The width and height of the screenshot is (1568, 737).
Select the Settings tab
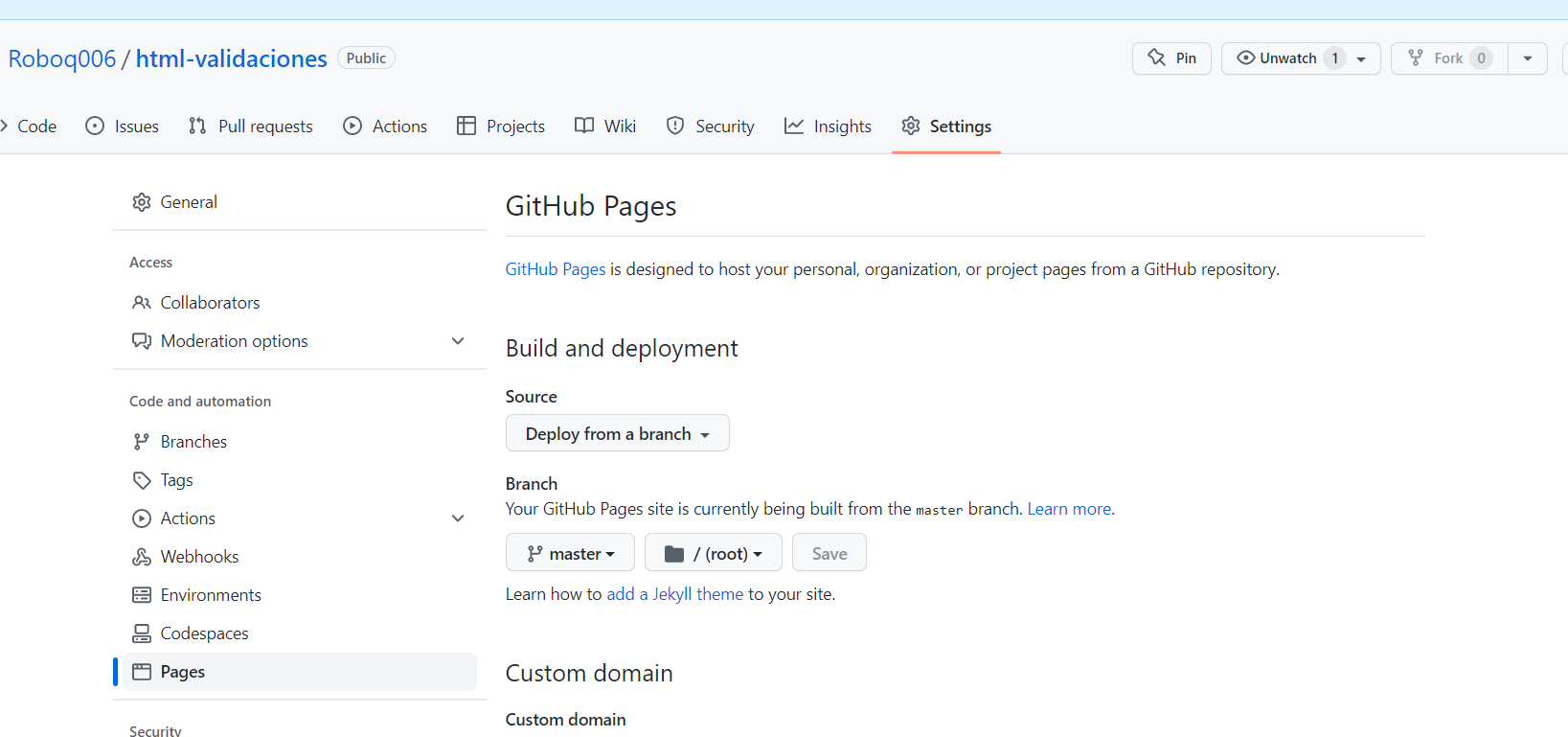pyautogui.click(x=946, y=126)
